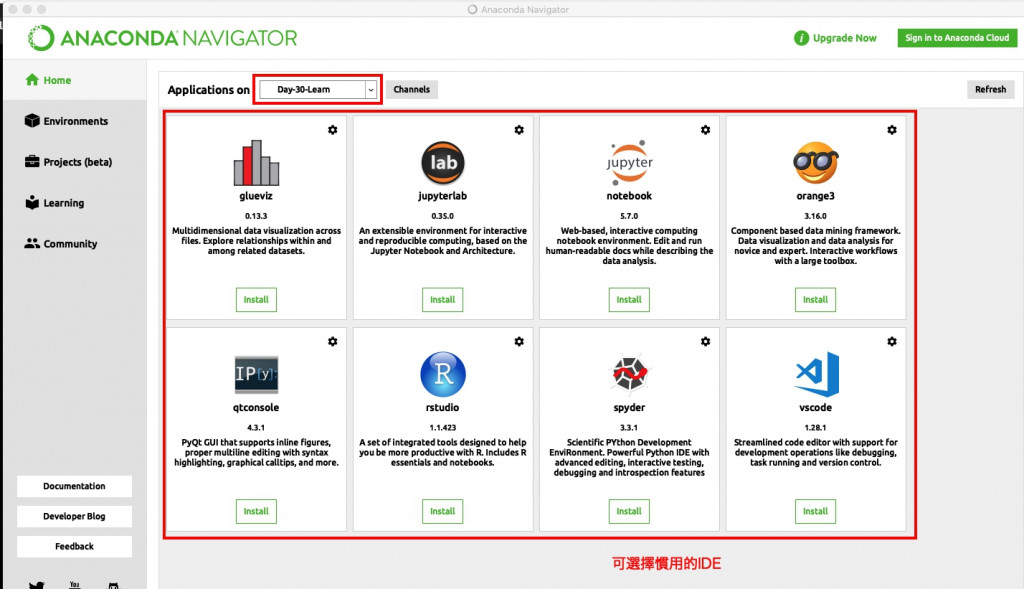Open the Documentation link button
This screenshot has width=1024, height=589.
(x=74, y=486)
